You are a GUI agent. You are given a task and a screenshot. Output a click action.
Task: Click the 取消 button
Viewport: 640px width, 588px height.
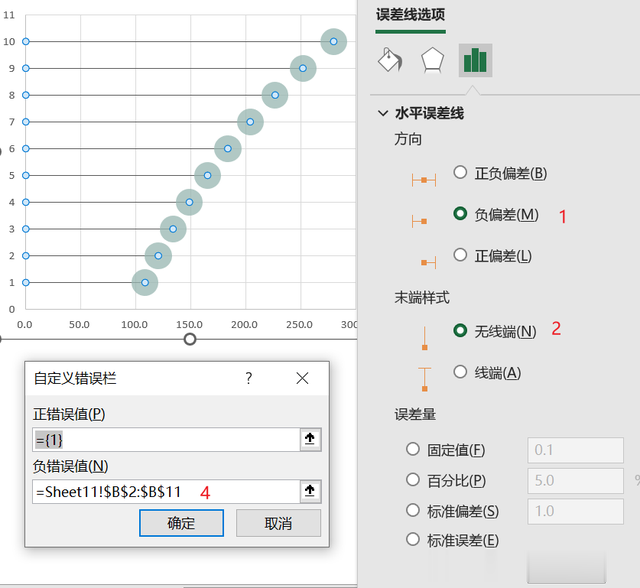(278, 523)
